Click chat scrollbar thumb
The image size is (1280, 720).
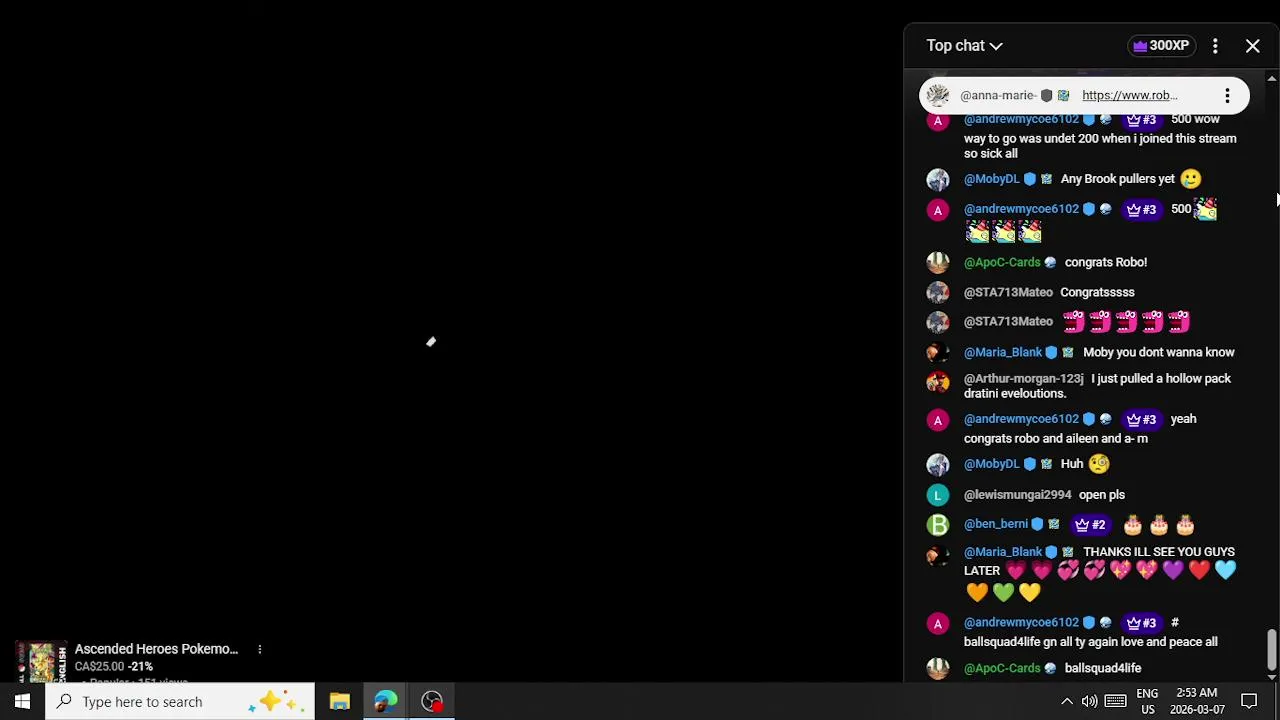tap(1271, 650)
